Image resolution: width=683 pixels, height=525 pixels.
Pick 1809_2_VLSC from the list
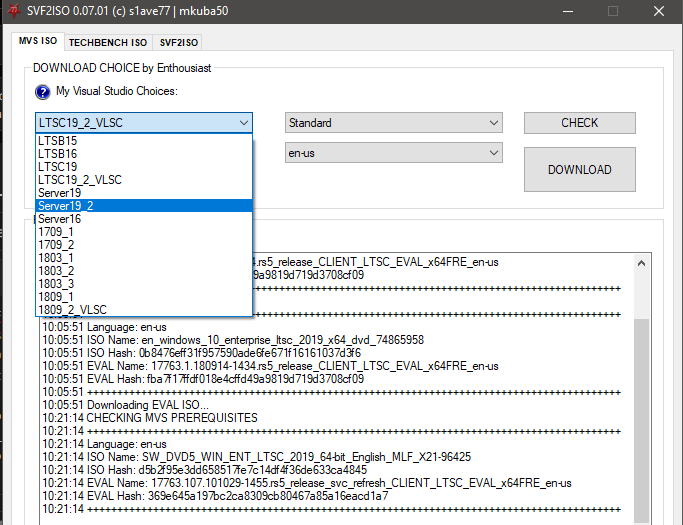[144, 310]
